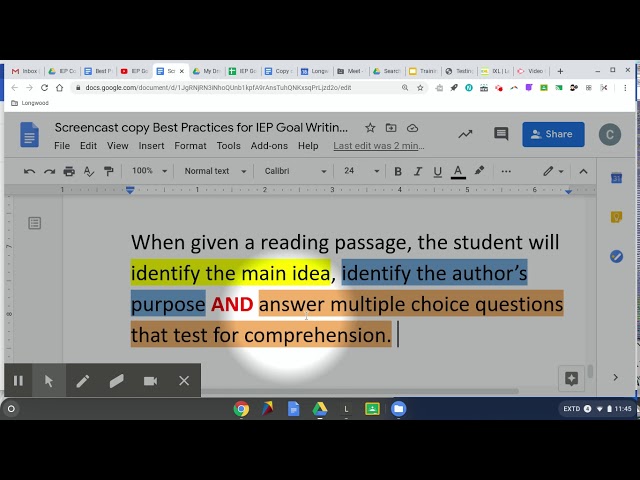This screenshot has height=480, width=640.
Task: Toggle underline formatting
Action: click(438, 171)
